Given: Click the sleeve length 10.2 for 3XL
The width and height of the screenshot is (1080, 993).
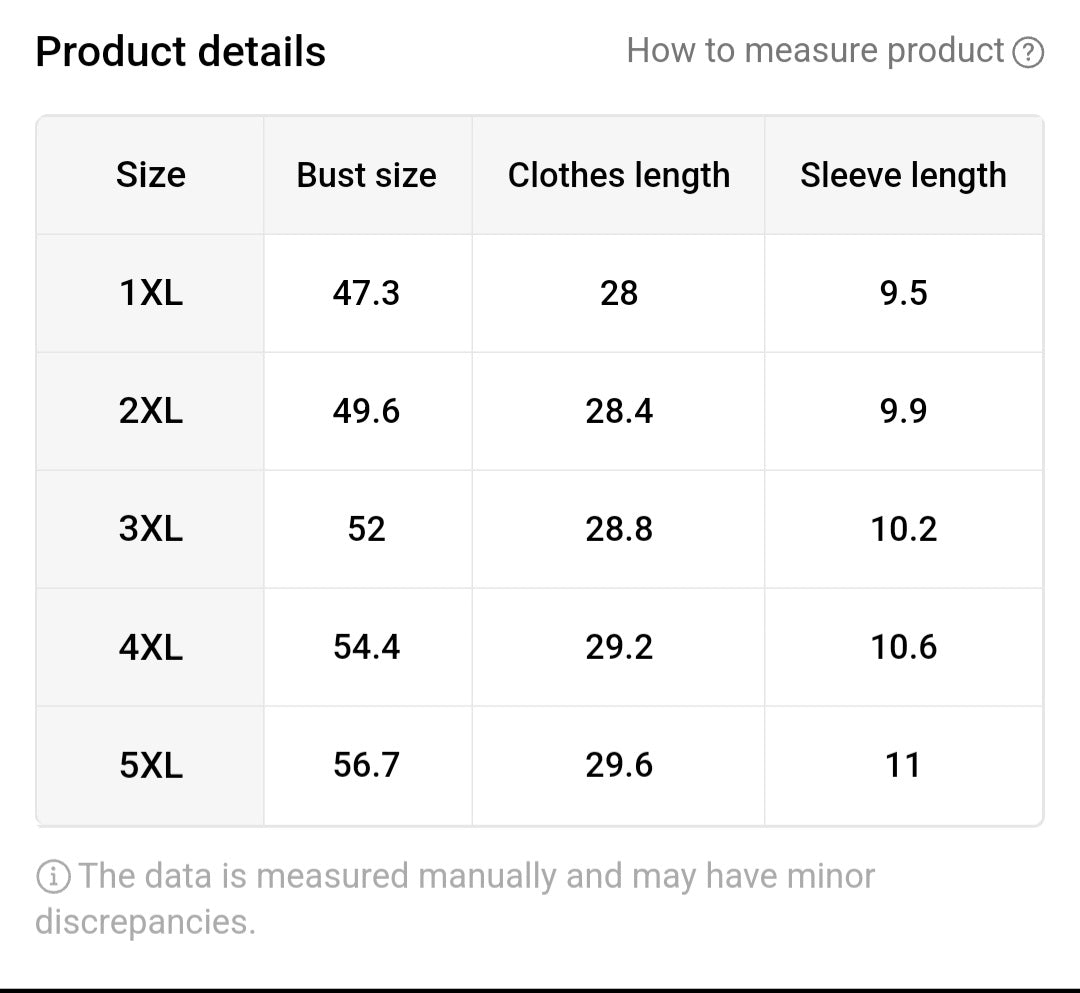Looking at the screenshot, I should (x=904, y=529).
